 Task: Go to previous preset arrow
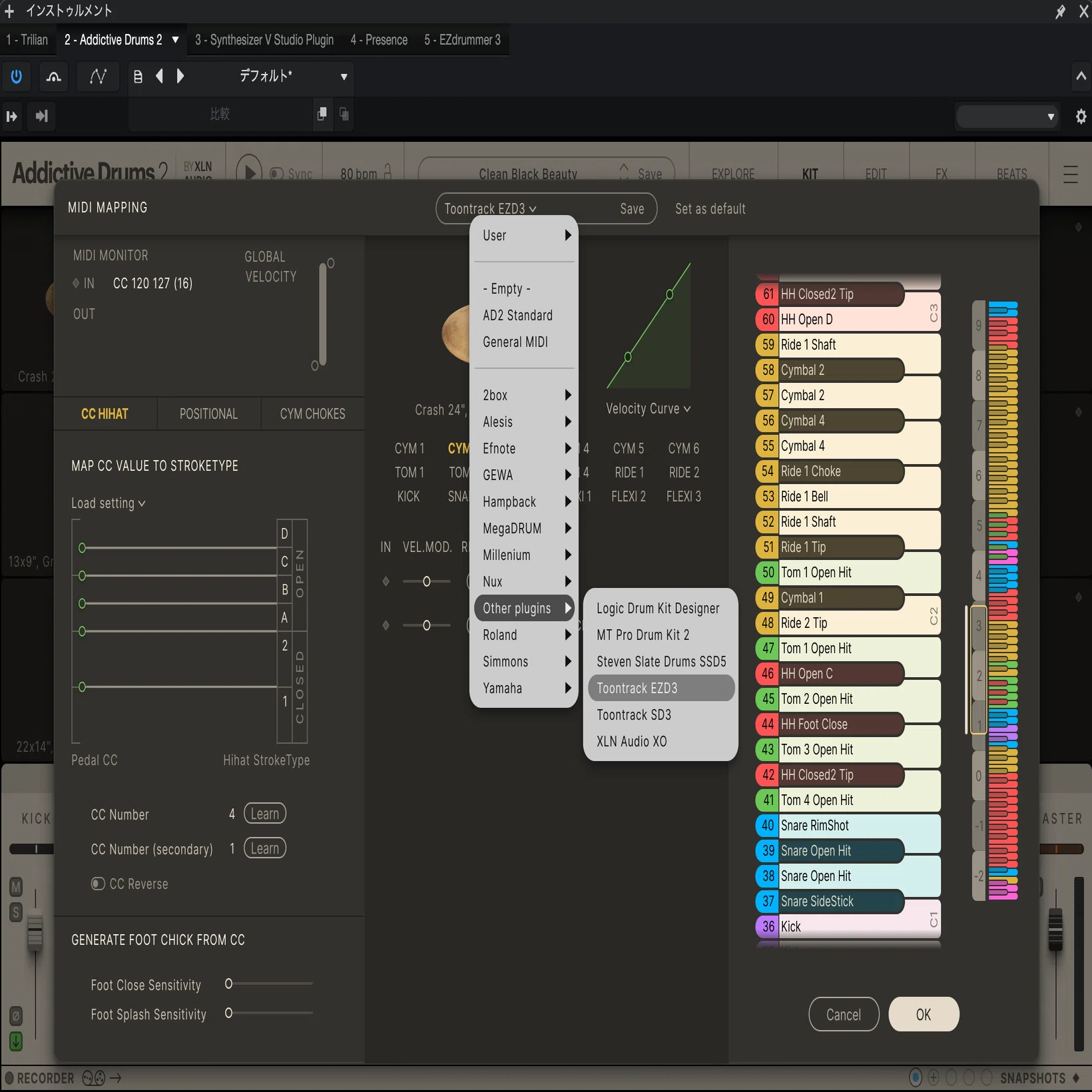(160, 76)
